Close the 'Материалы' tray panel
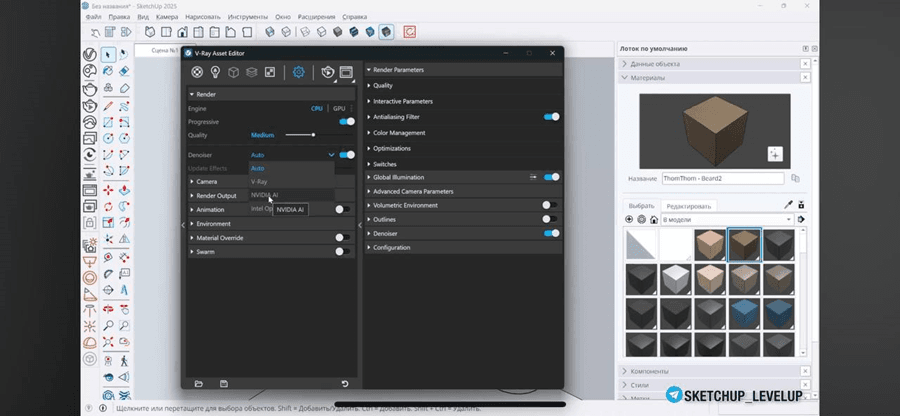900x416 pixels. click(805, 77)
